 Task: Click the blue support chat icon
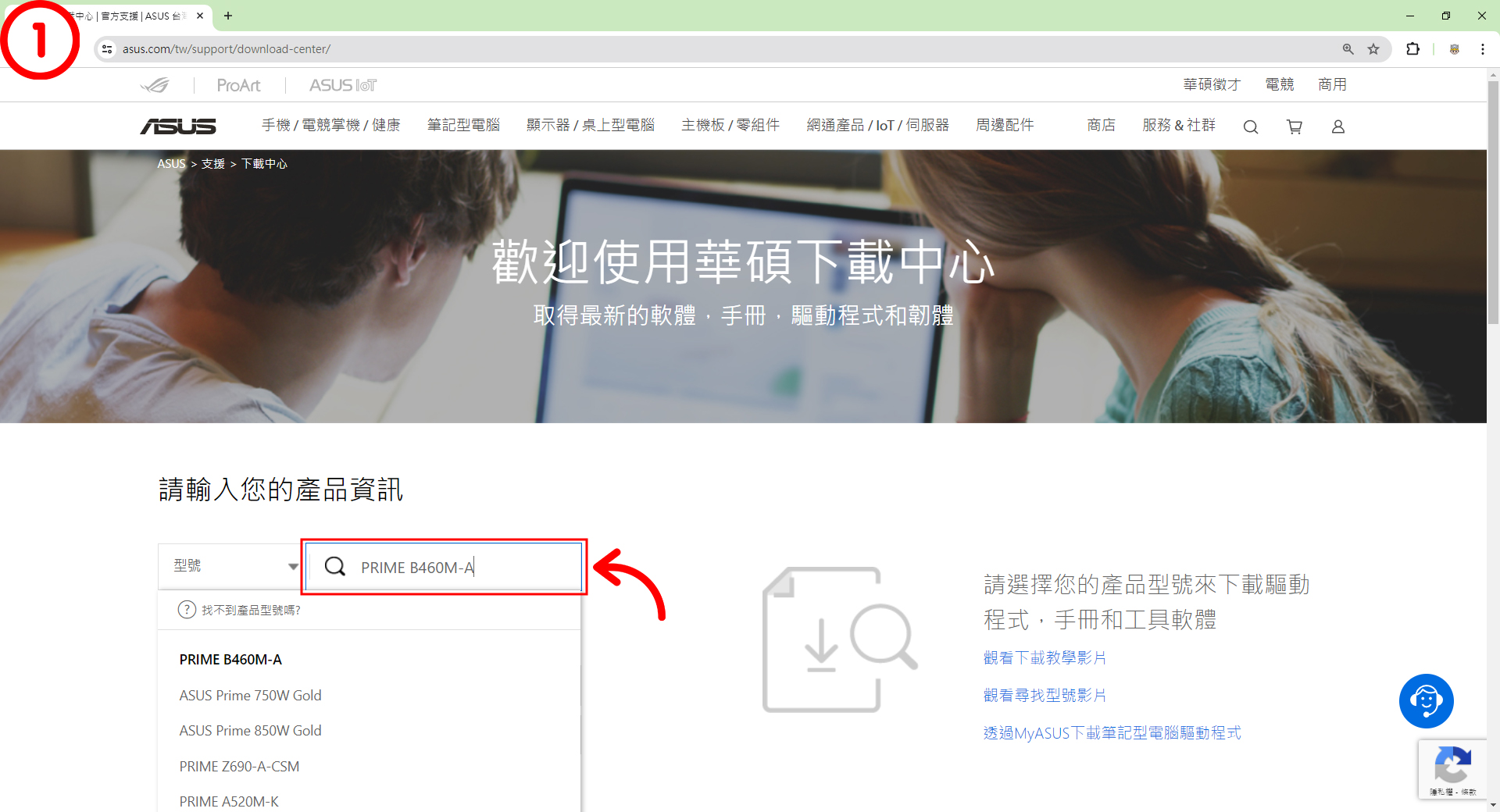[x=1426, y=701]
